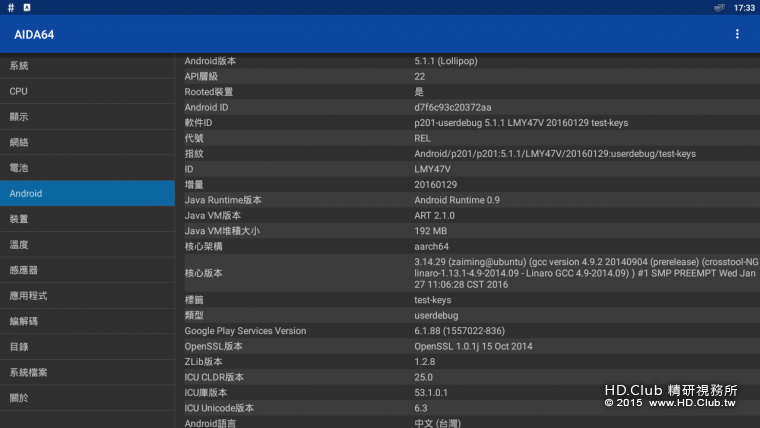
Task: Open the 裝置 sidebar item
Action: (87, 219)
